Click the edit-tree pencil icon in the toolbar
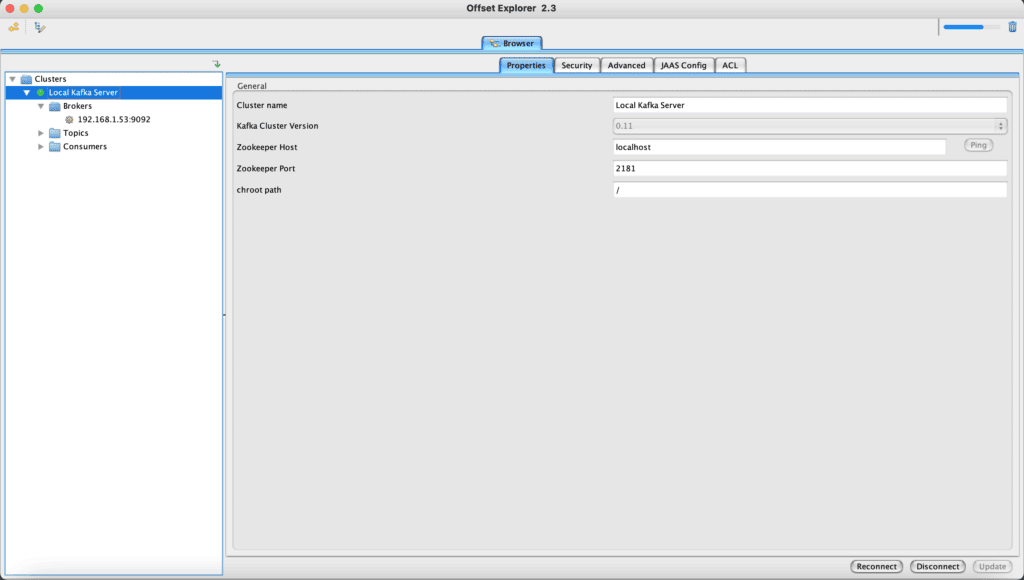This screenshot has width=1024, height=580. 40,27
